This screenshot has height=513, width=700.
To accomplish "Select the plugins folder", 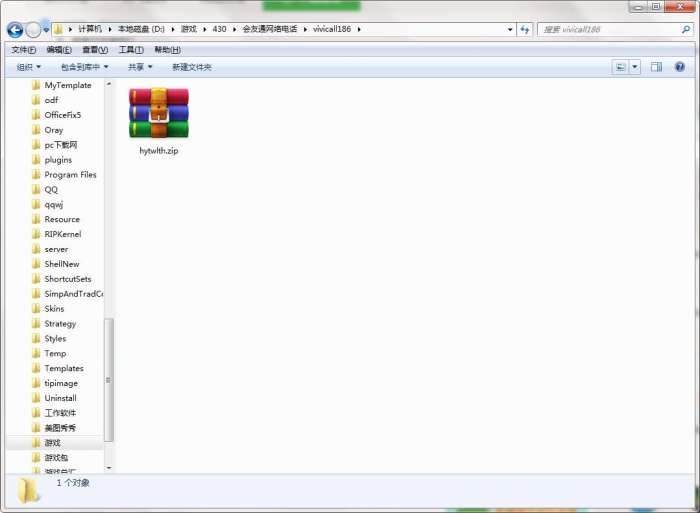I will click(58, 160).
